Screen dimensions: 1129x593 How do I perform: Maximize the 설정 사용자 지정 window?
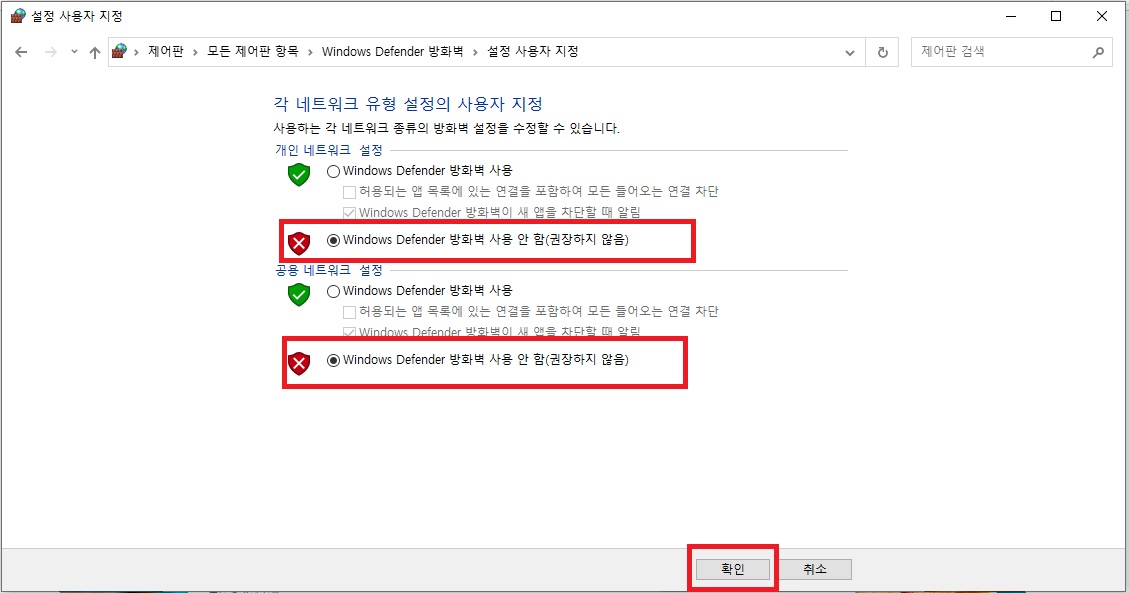1056,16
